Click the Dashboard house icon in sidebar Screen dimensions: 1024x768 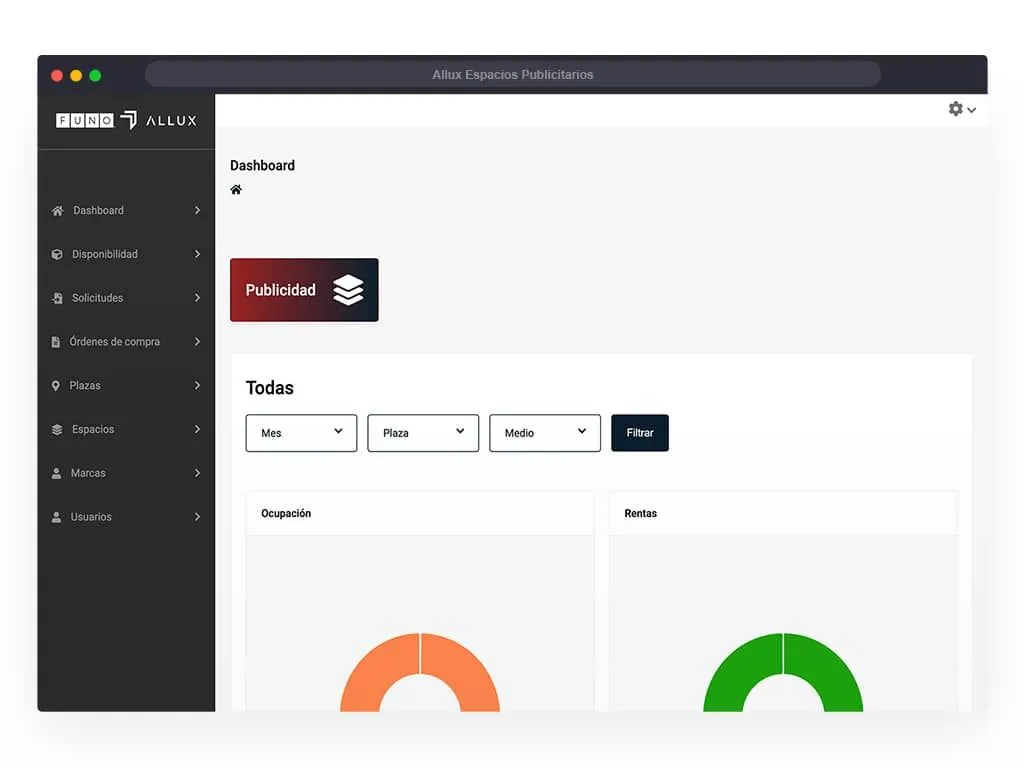tap(57, 211)
